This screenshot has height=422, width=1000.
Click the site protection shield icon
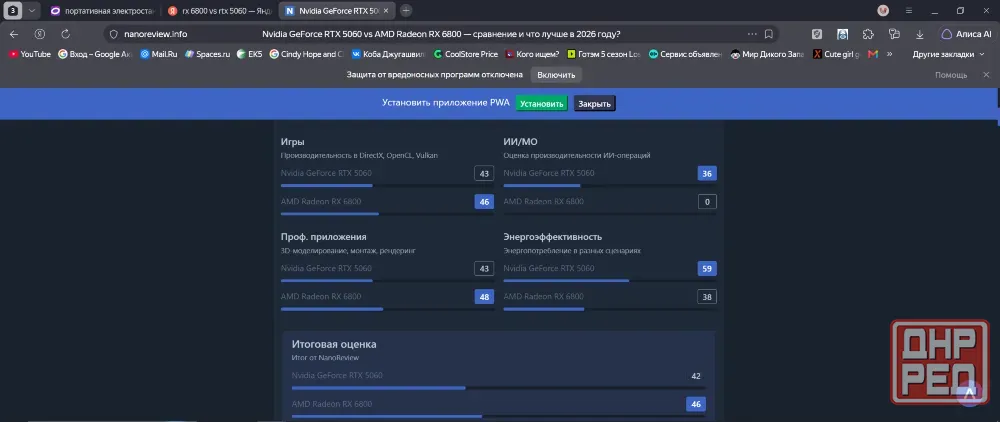[x=114, y=34]
